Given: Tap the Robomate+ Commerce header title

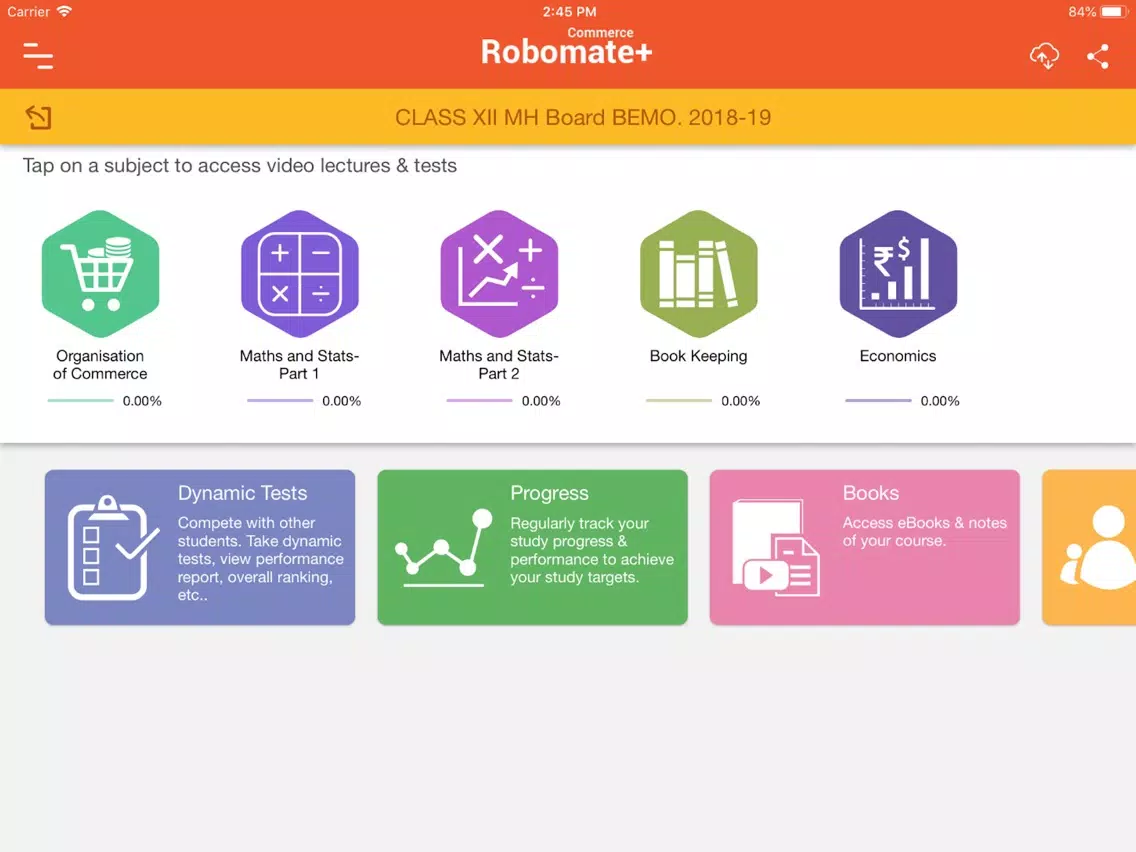Looking at the screenshot, I should pos(567,47).
